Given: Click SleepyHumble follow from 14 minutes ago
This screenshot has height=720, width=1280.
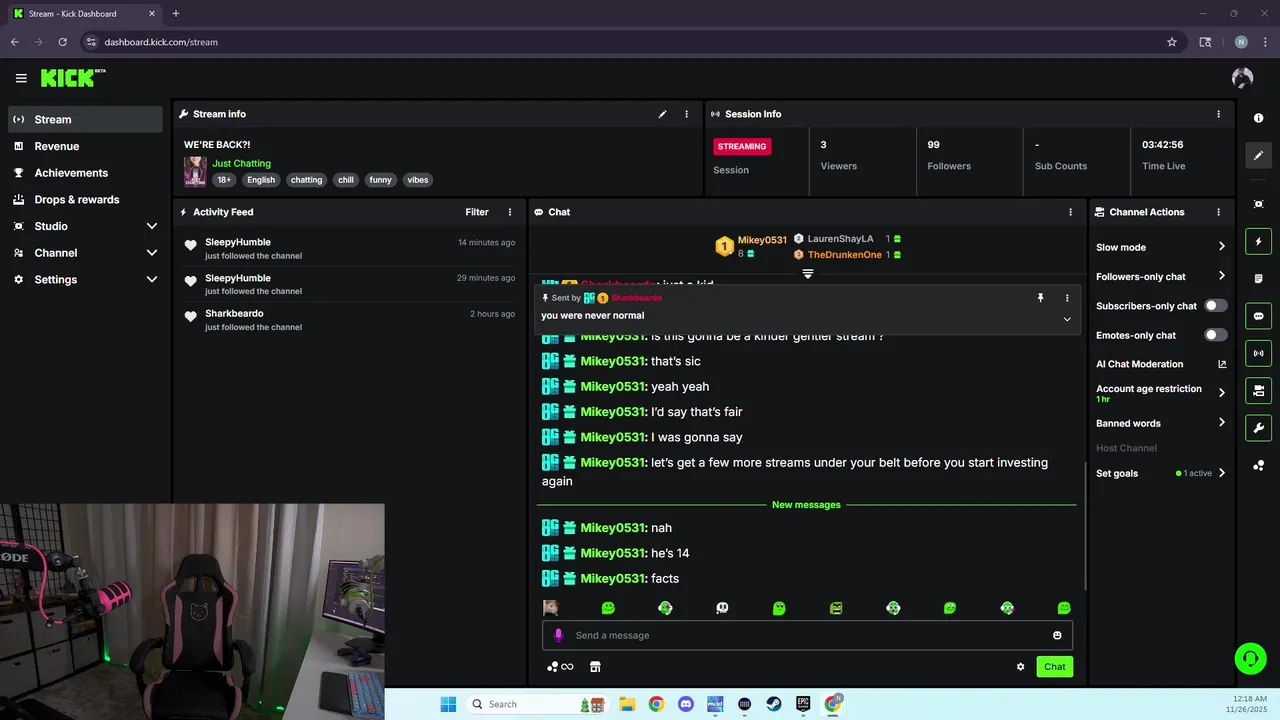Looking at the screenshot, I should point(350,248).
